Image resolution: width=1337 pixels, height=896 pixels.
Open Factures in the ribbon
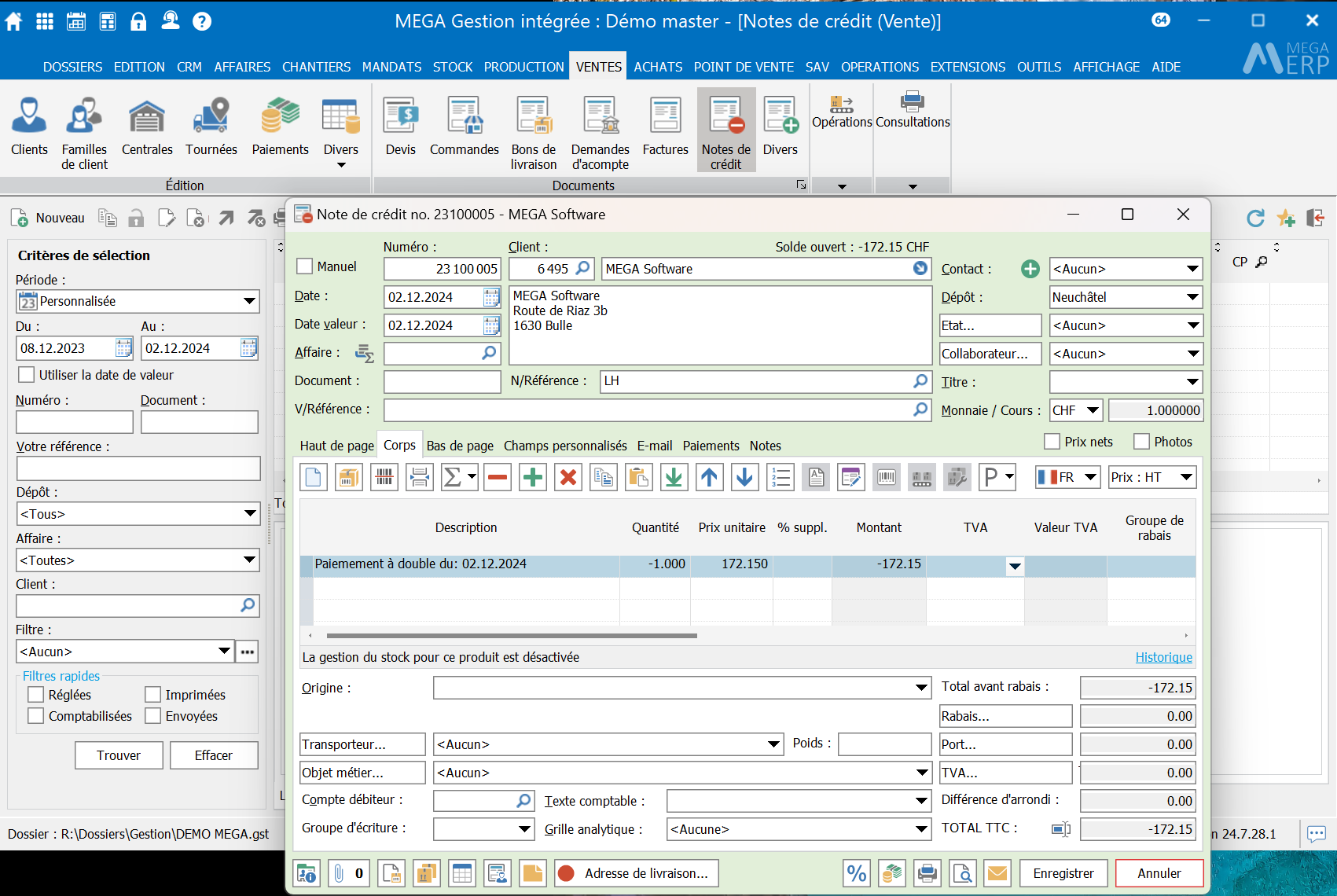[665, 127]
